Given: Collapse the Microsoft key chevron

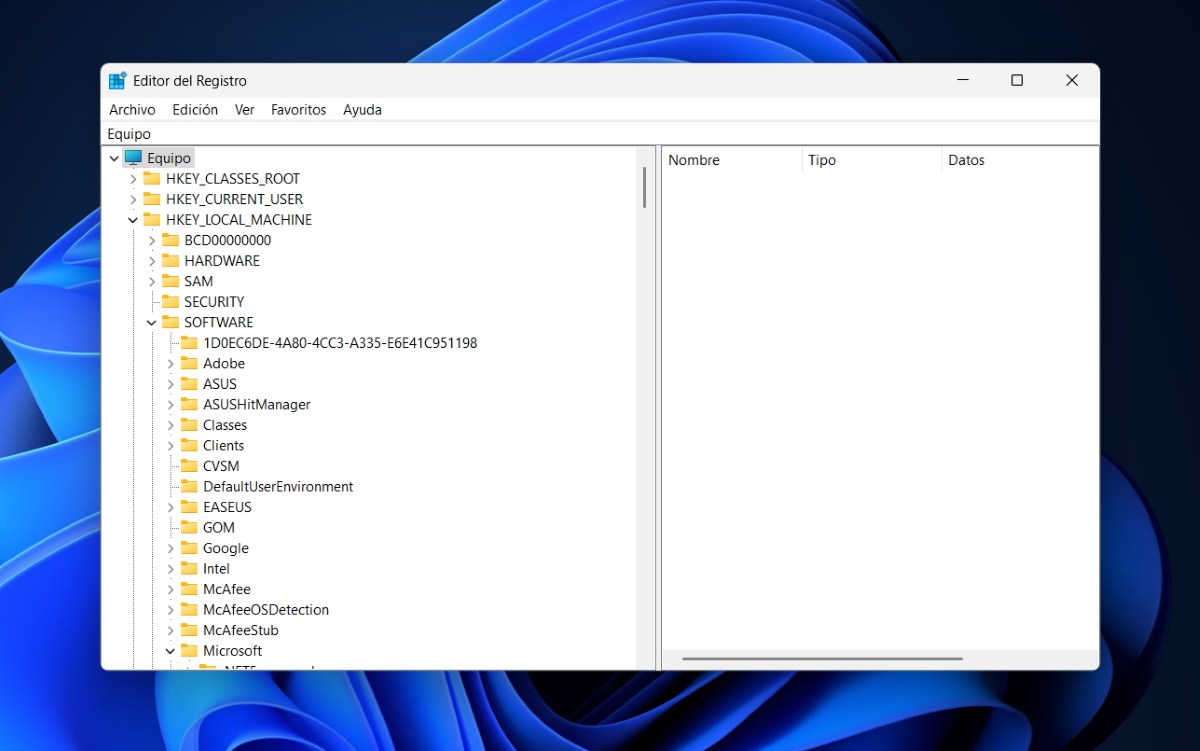Looking at the screenshot, I should click(170, 651).
